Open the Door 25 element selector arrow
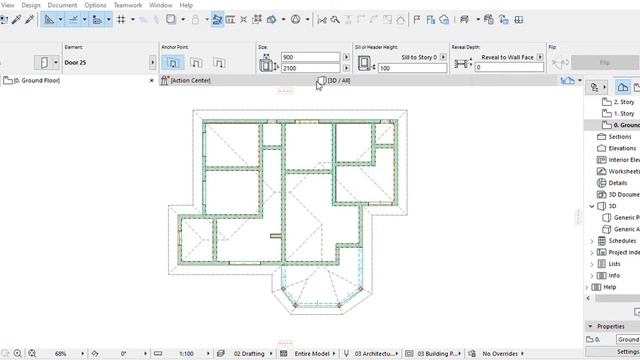 pyautogui.click(x=153, y=62)
